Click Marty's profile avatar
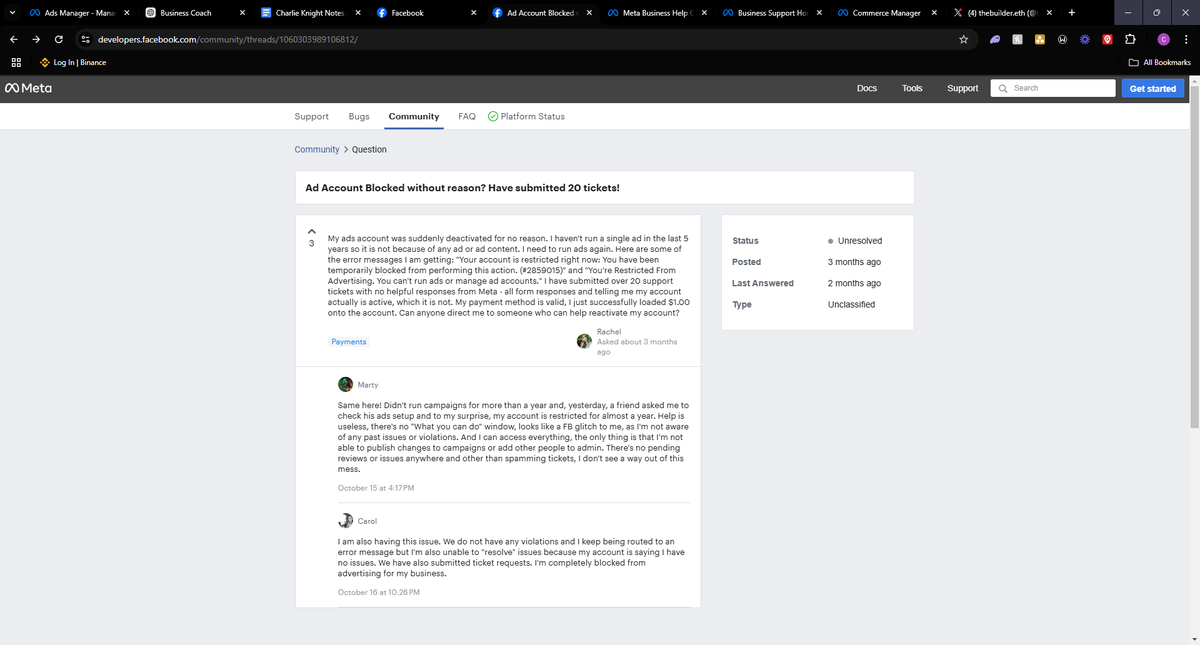 coord(345,384)
